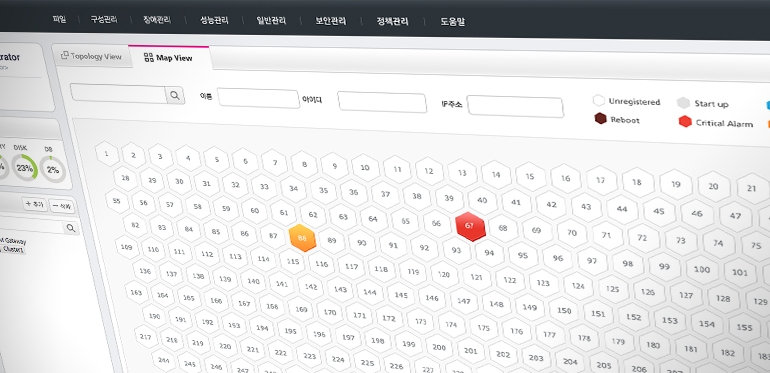Select hexagon node 100
Viewport: 770px width, 373px height.
coord(702,269)
